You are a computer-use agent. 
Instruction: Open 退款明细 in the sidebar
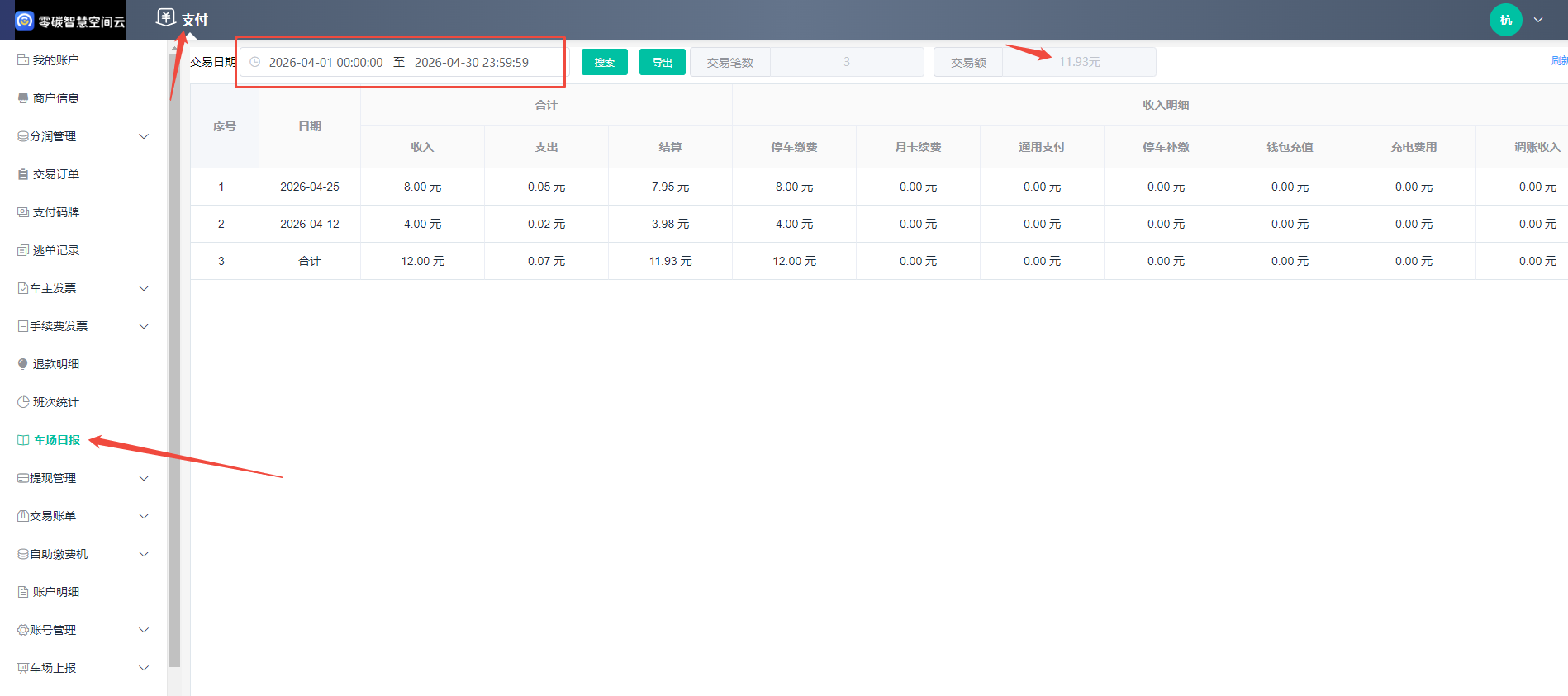tap(56, 364)
